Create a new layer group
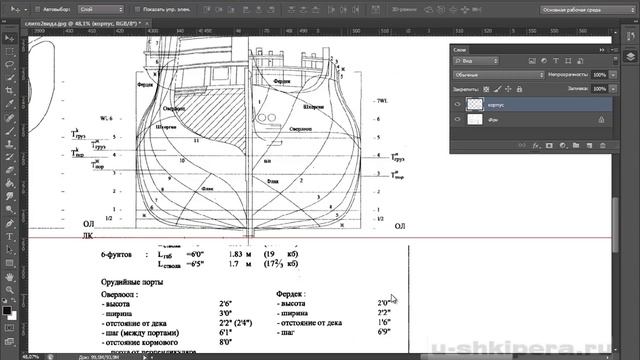Image resolution: width=640 pixels, height=360 pixels. click(x=576, y=145)
